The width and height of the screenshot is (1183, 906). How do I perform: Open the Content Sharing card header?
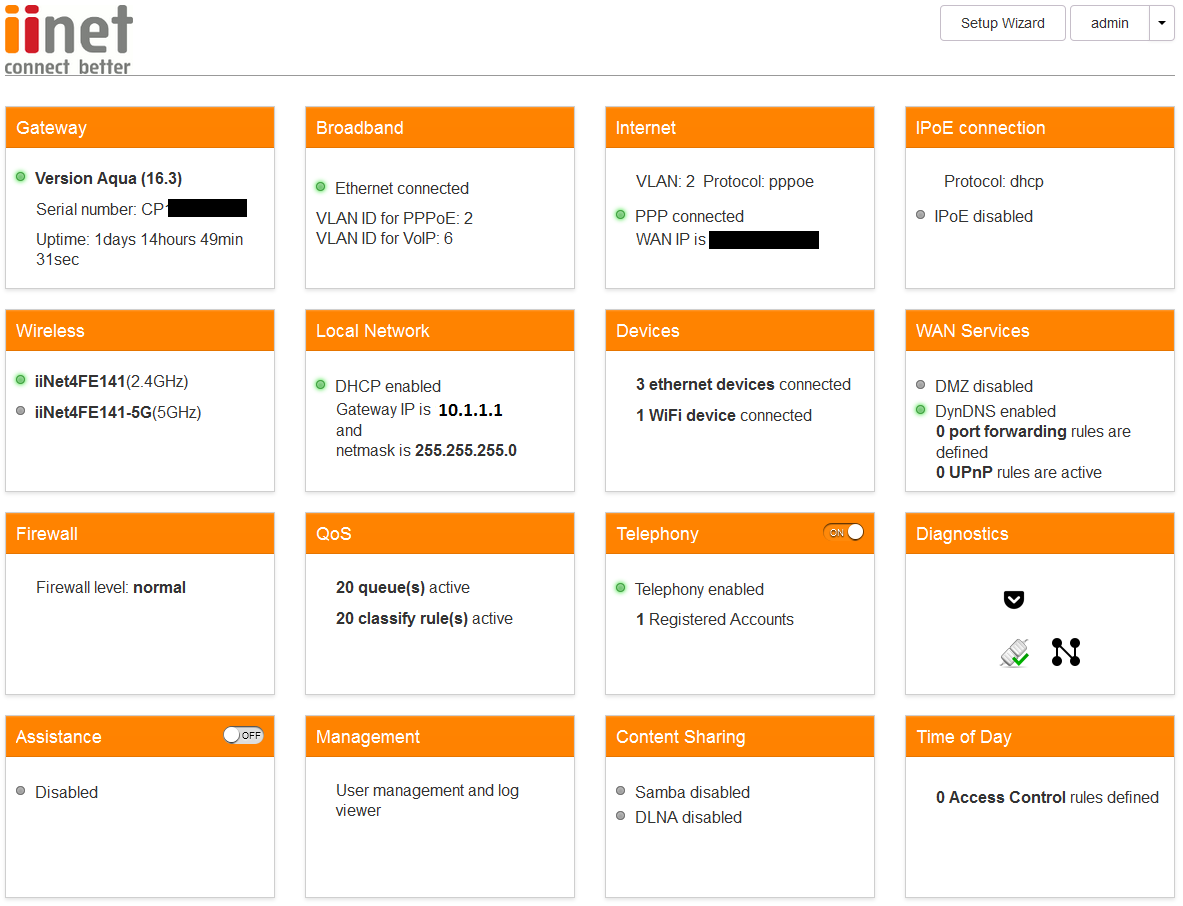tap(739, 736)
